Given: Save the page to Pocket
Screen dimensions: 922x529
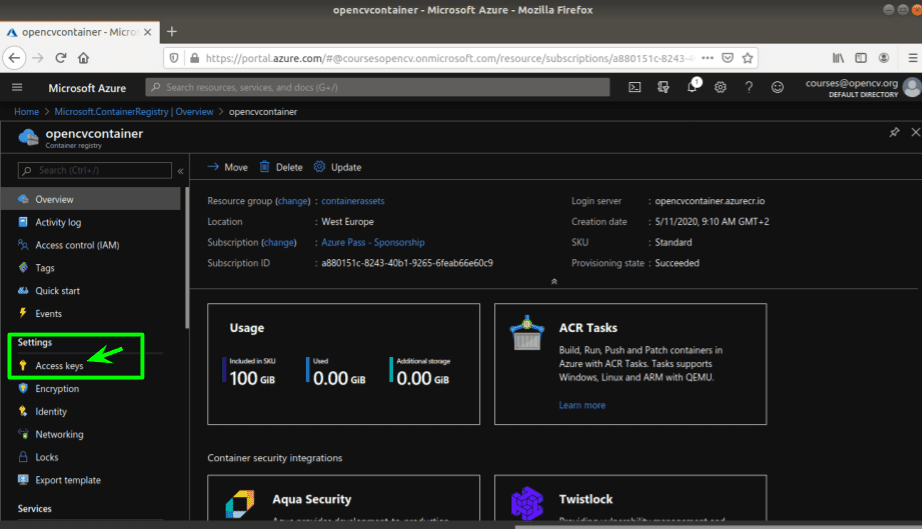Looking at the screenshot, I should coord(727,58).
